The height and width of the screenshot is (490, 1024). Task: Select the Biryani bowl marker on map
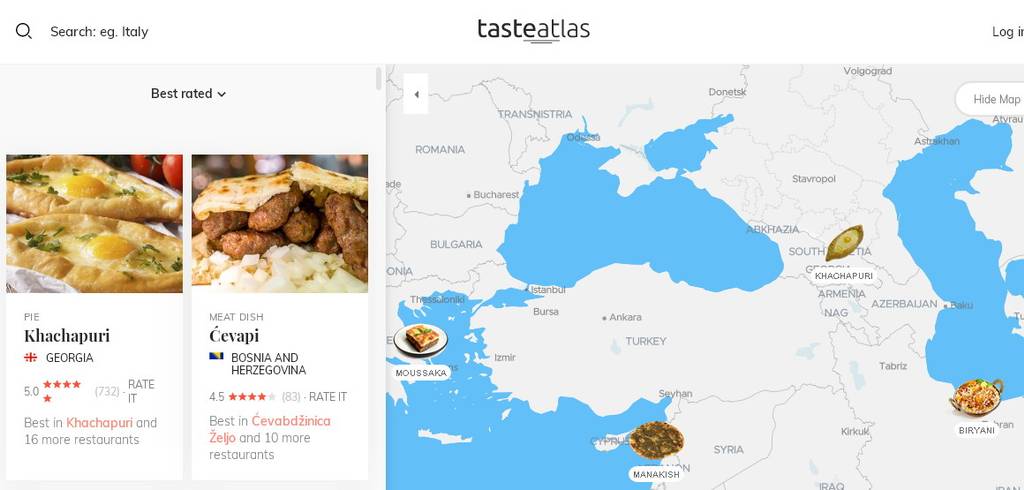tap(976, 397)
